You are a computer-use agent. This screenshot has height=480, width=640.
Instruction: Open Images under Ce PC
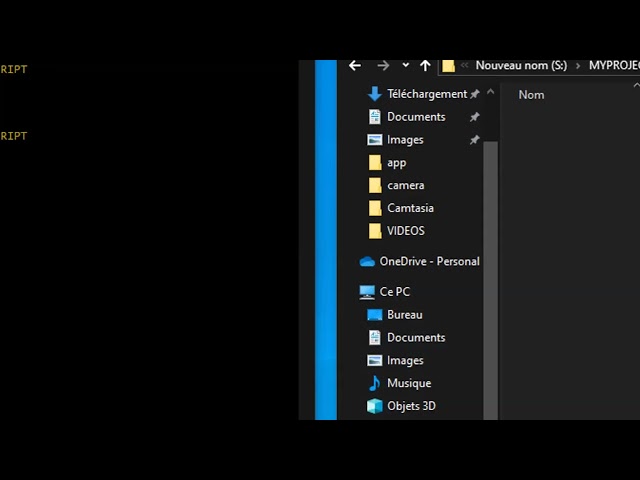[x=405, y=361]
